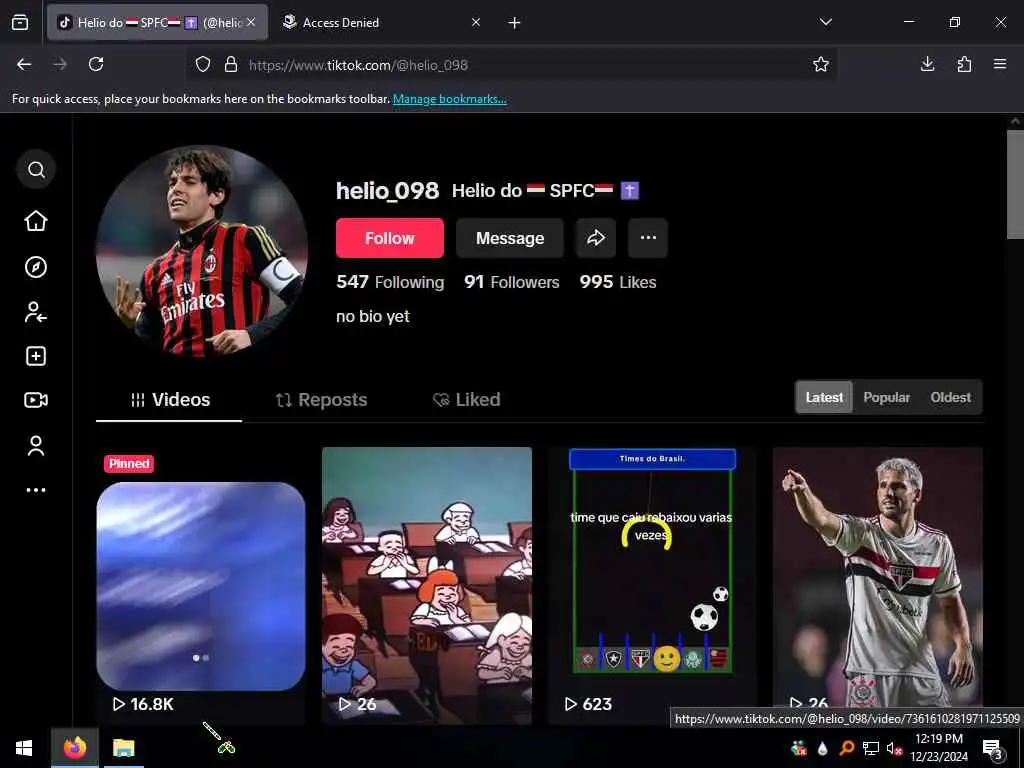Open TikTok search icon in sidebar
The image size is (1024, 768).
tap(36, 170)
